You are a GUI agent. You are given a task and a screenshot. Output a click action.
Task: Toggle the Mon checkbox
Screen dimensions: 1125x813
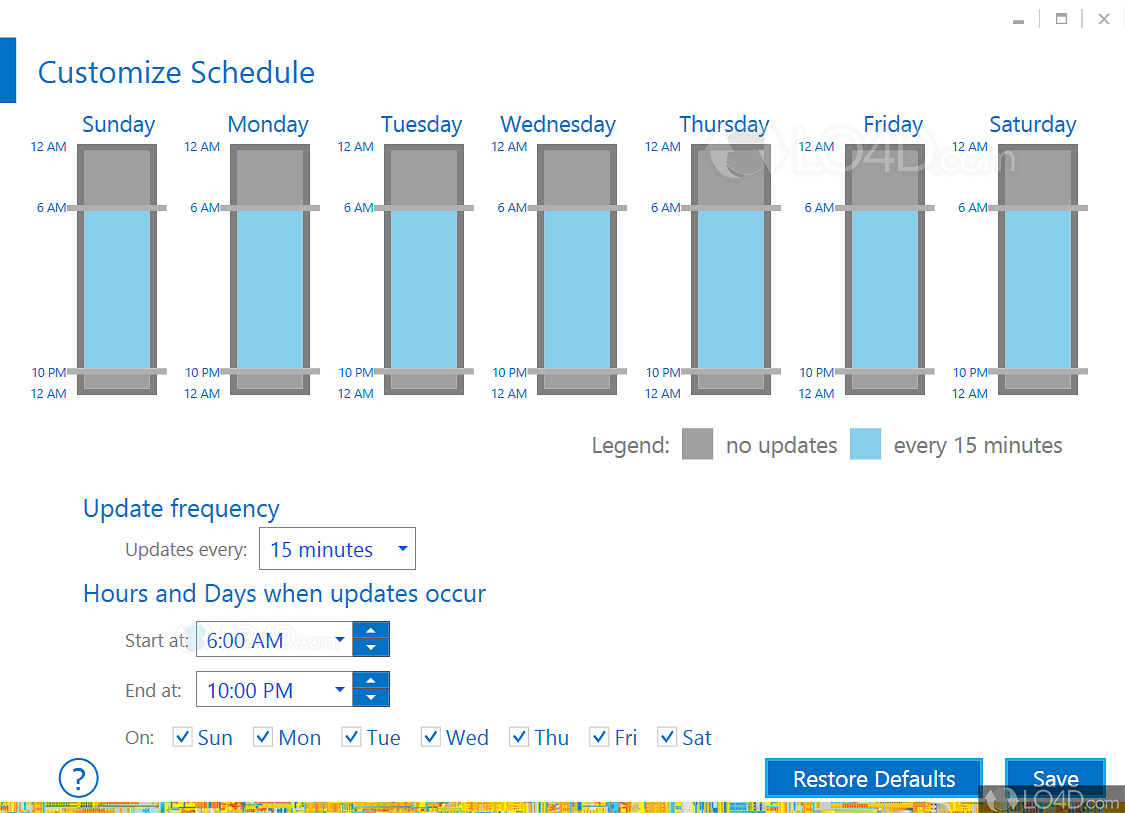coord(263,737)
